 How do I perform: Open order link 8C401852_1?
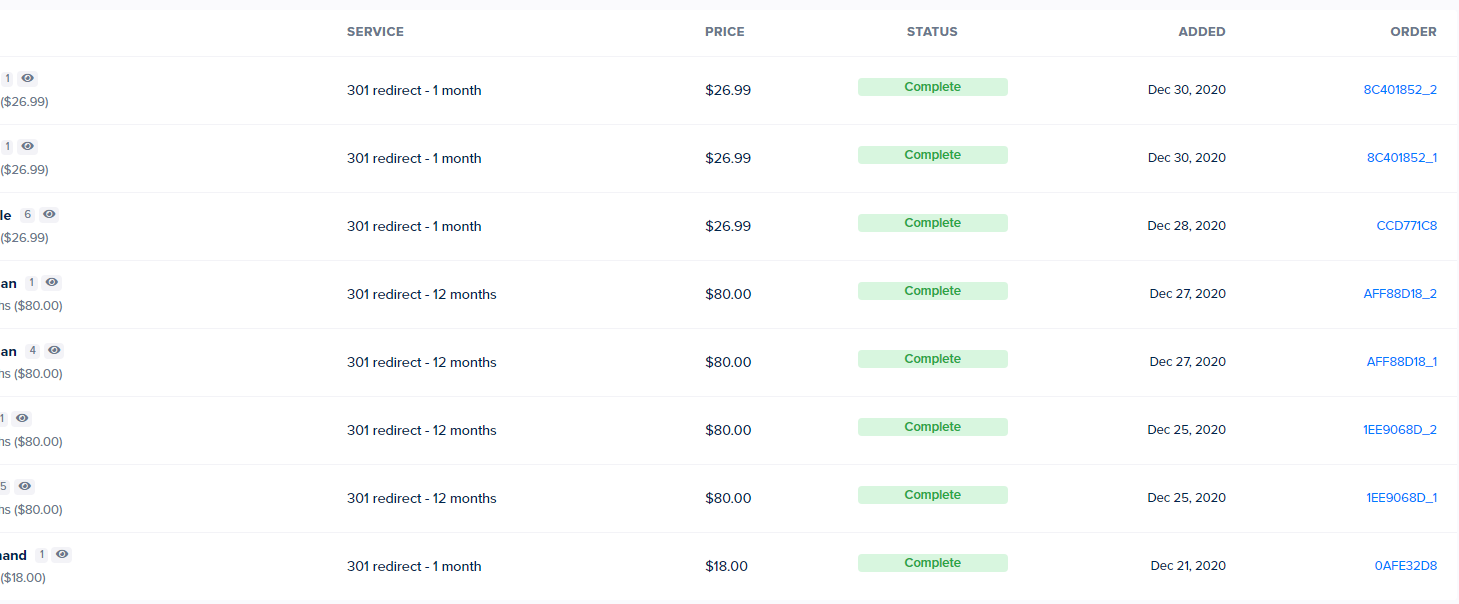[x=1402, y=158]
